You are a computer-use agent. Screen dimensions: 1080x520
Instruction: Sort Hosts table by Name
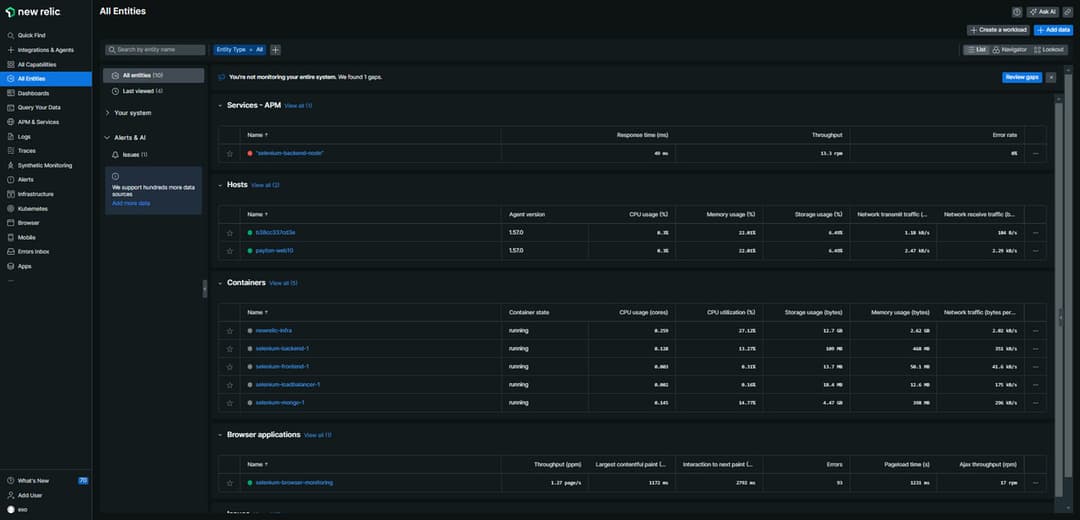click(258, 215)
